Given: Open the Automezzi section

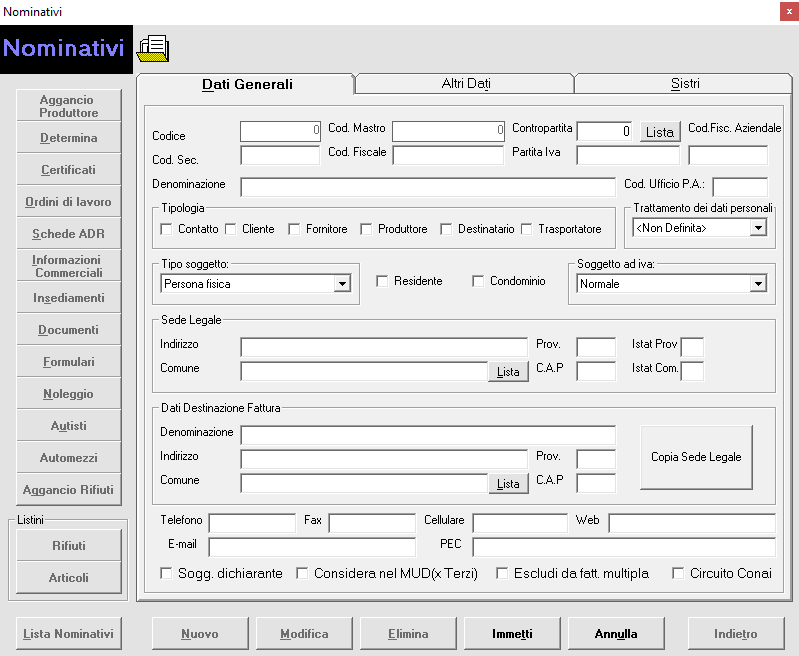Looking at the screenshot, I should (x=69, y=458).
